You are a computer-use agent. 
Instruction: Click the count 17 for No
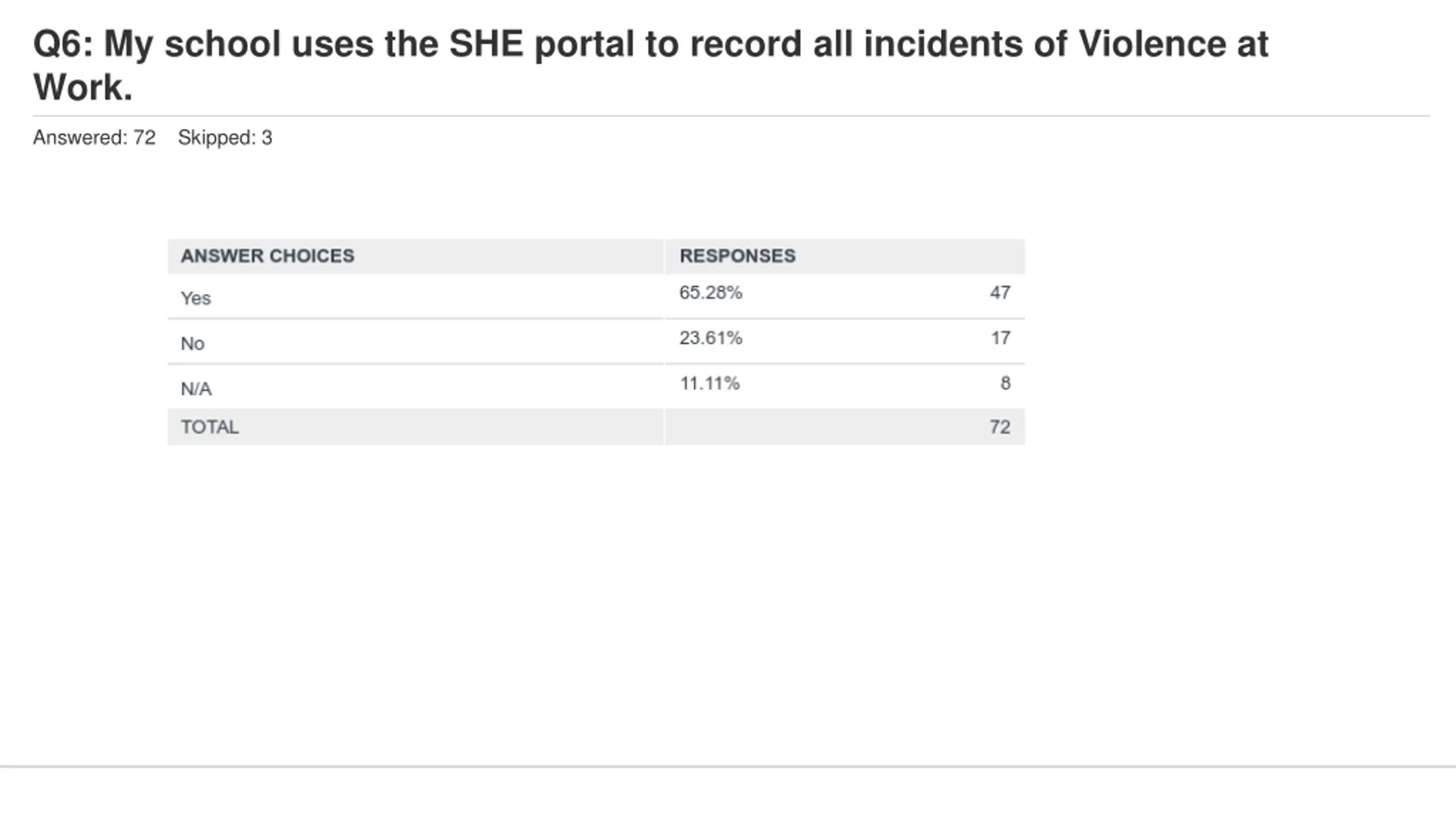tap(1001, 338)
